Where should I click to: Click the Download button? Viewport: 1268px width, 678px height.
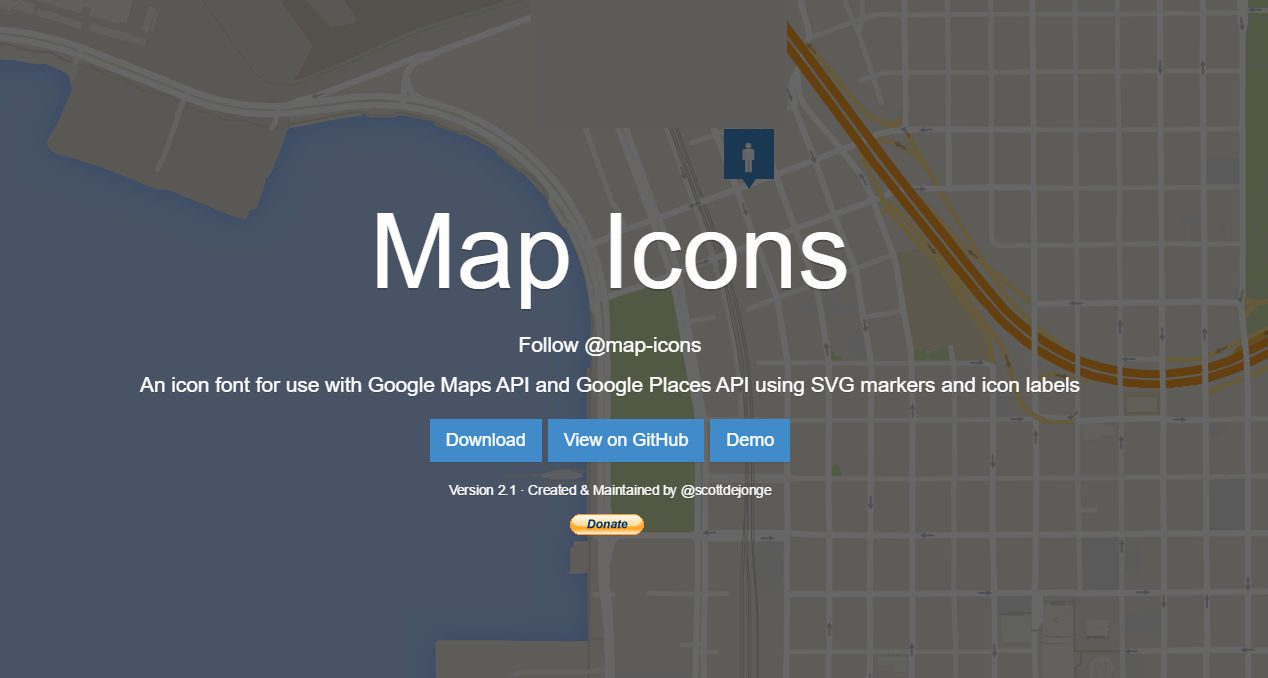pos(486,440)
